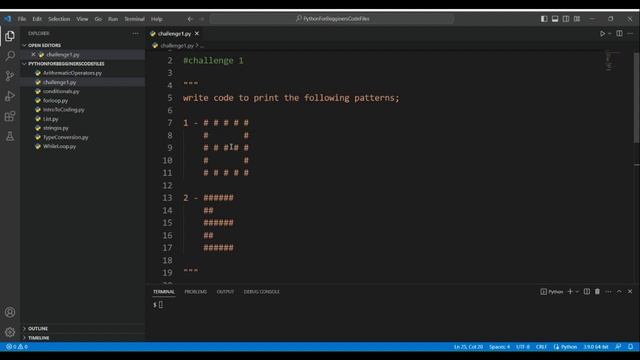Switch to the Output panel tab

pos(225,291)
